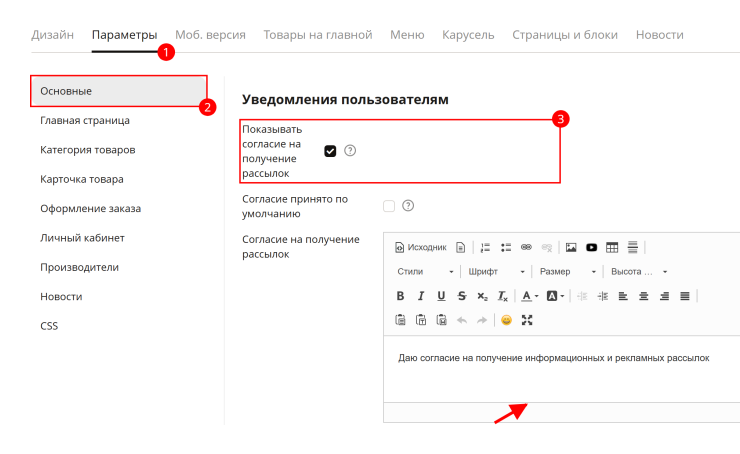Open Главная страница settings
740x454 pixels.
85,121
